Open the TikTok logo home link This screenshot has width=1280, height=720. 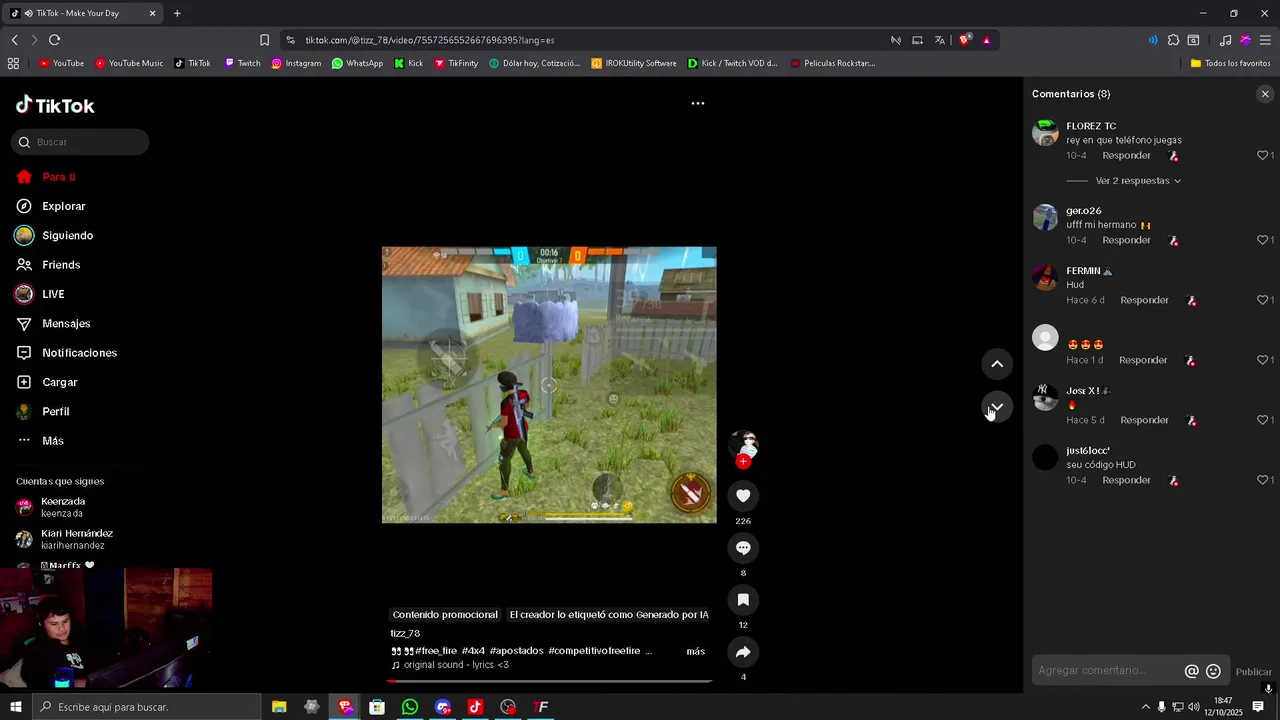(x=55, y=105)
